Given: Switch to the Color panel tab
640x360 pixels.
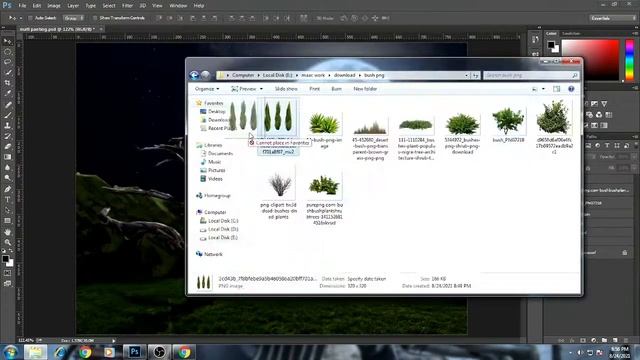Looking at the screenshot, I should pyautogui.click(x=551, y=33).
